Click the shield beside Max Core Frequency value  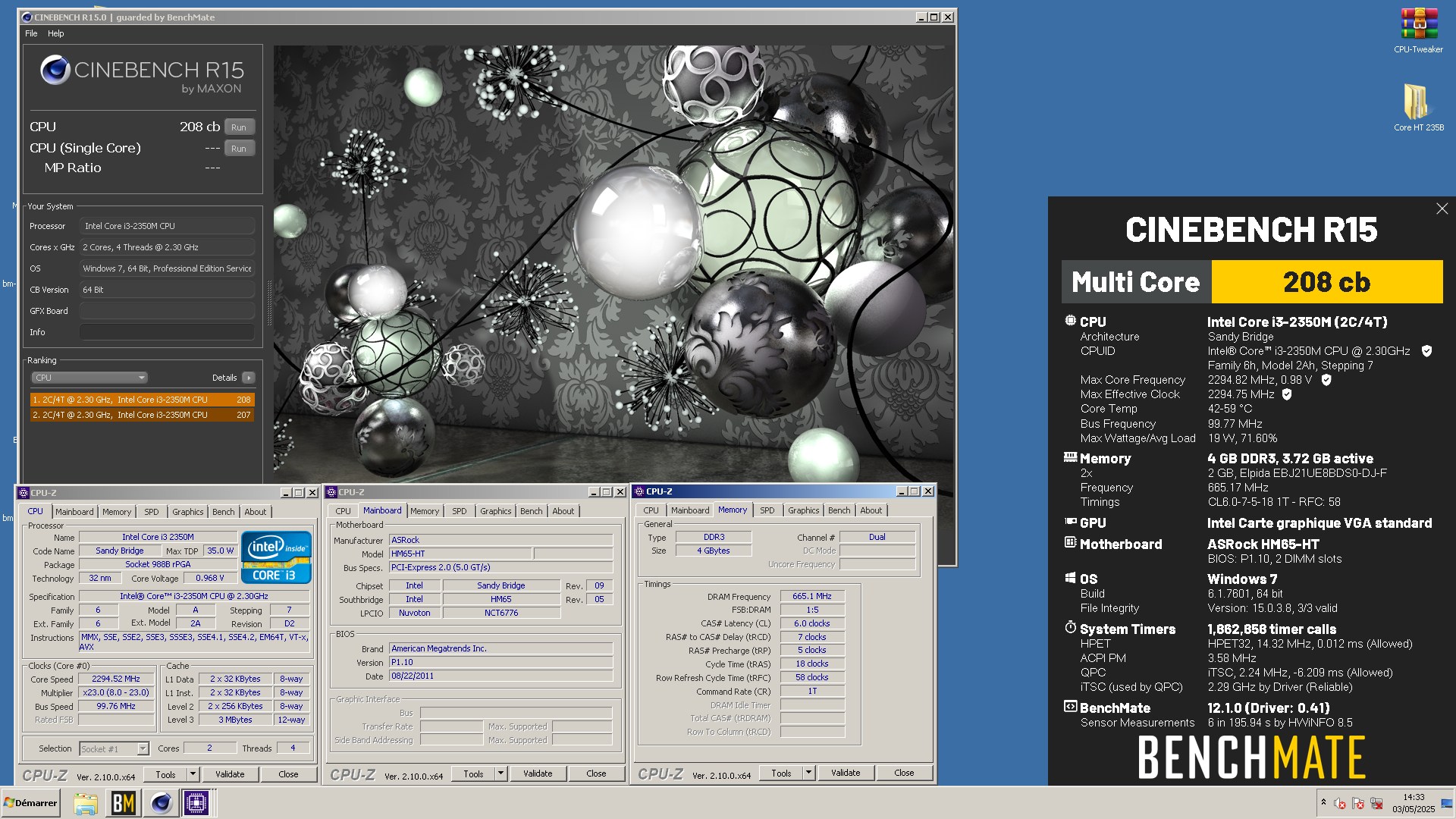coord(1326,380)
